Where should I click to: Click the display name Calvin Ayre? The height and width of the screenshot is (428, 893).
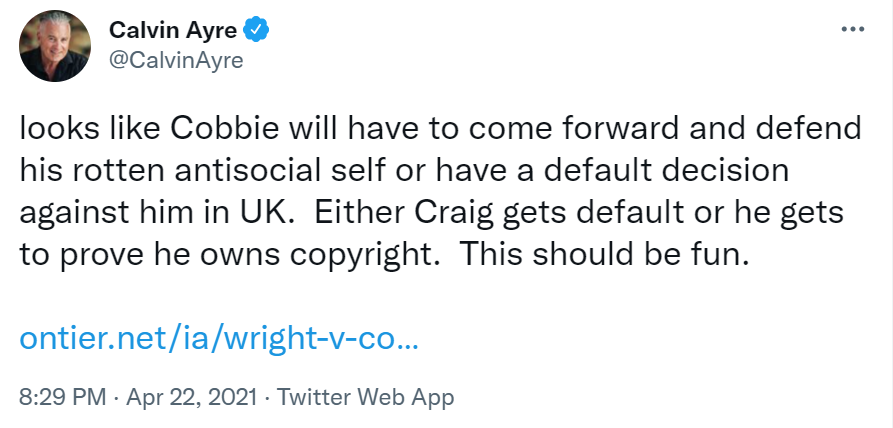pos(173,30)
